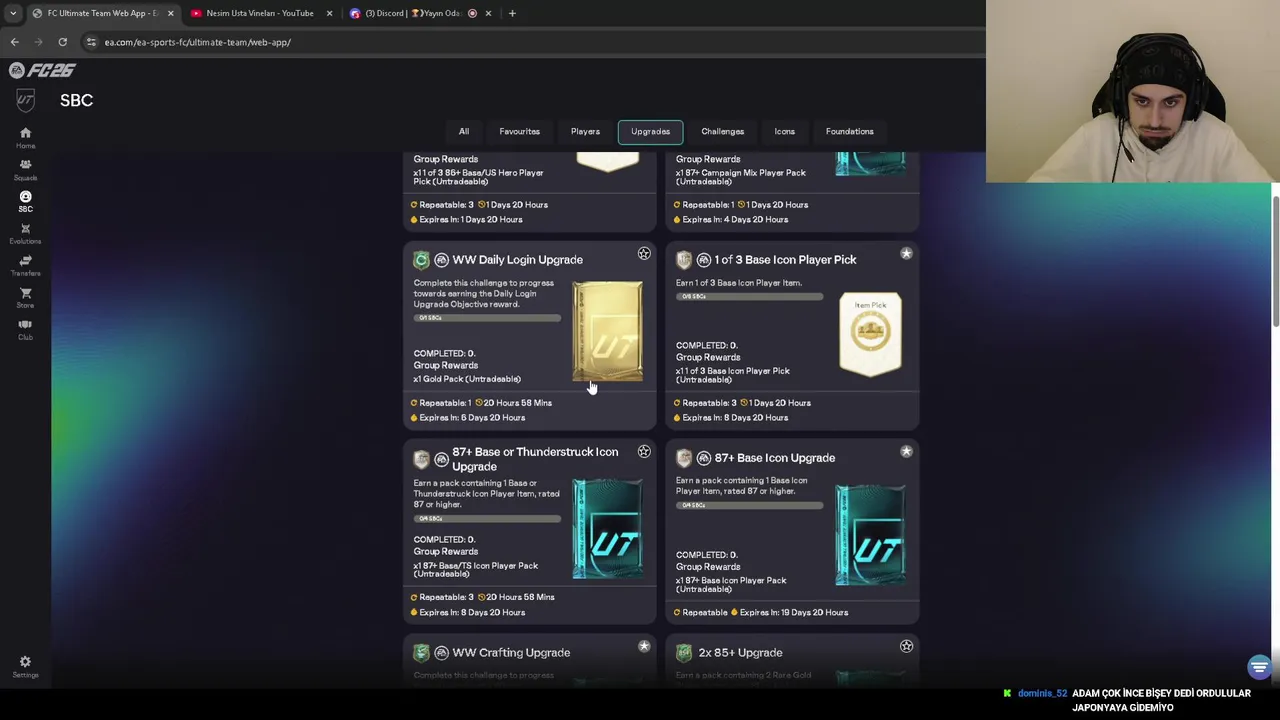Open Club in the sidebar
Viewport: 1280px width, 720px height.
pos(25,330)
